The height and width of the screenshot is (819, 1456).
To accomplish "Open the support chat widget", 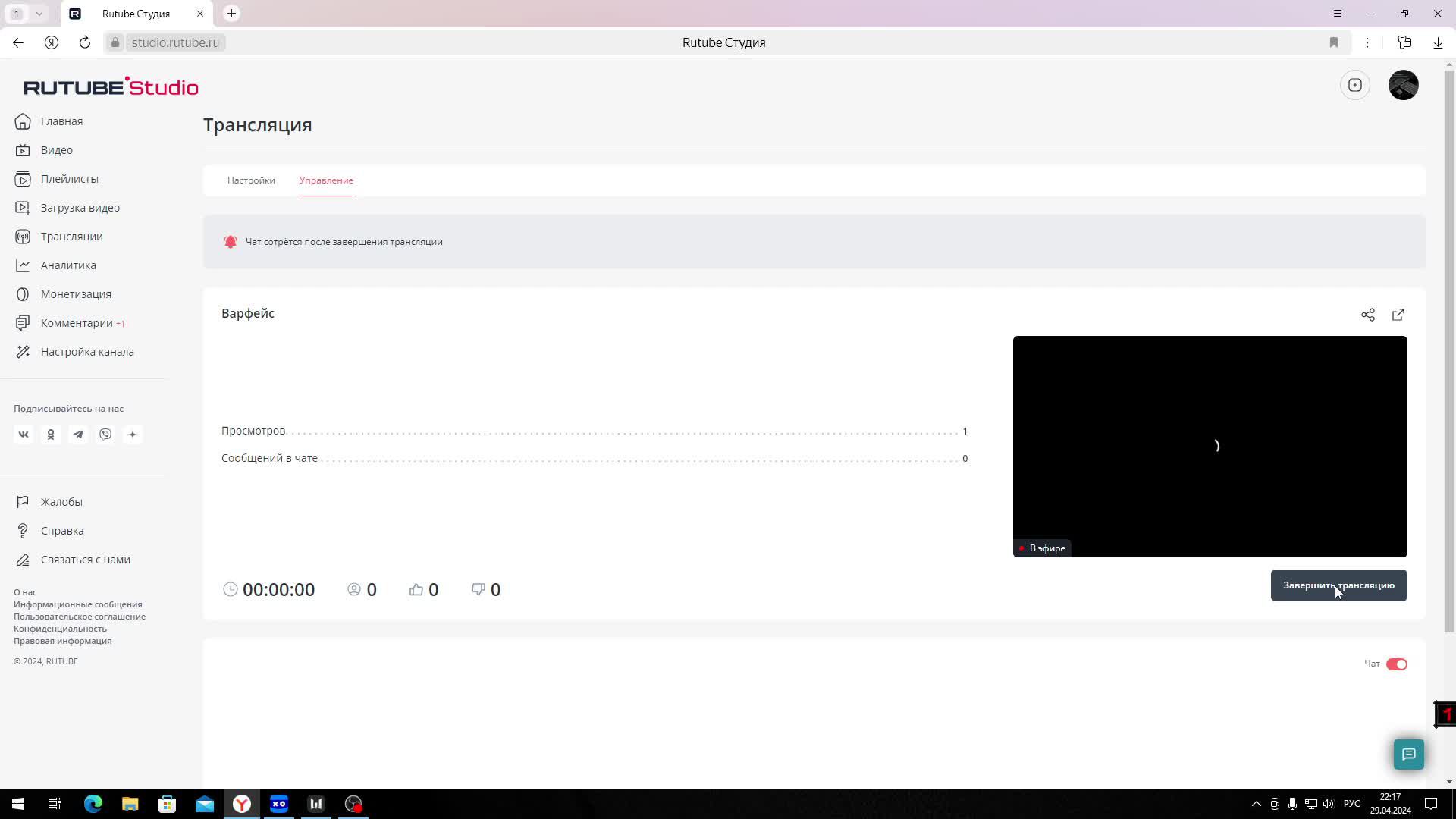I will 1409,755.
